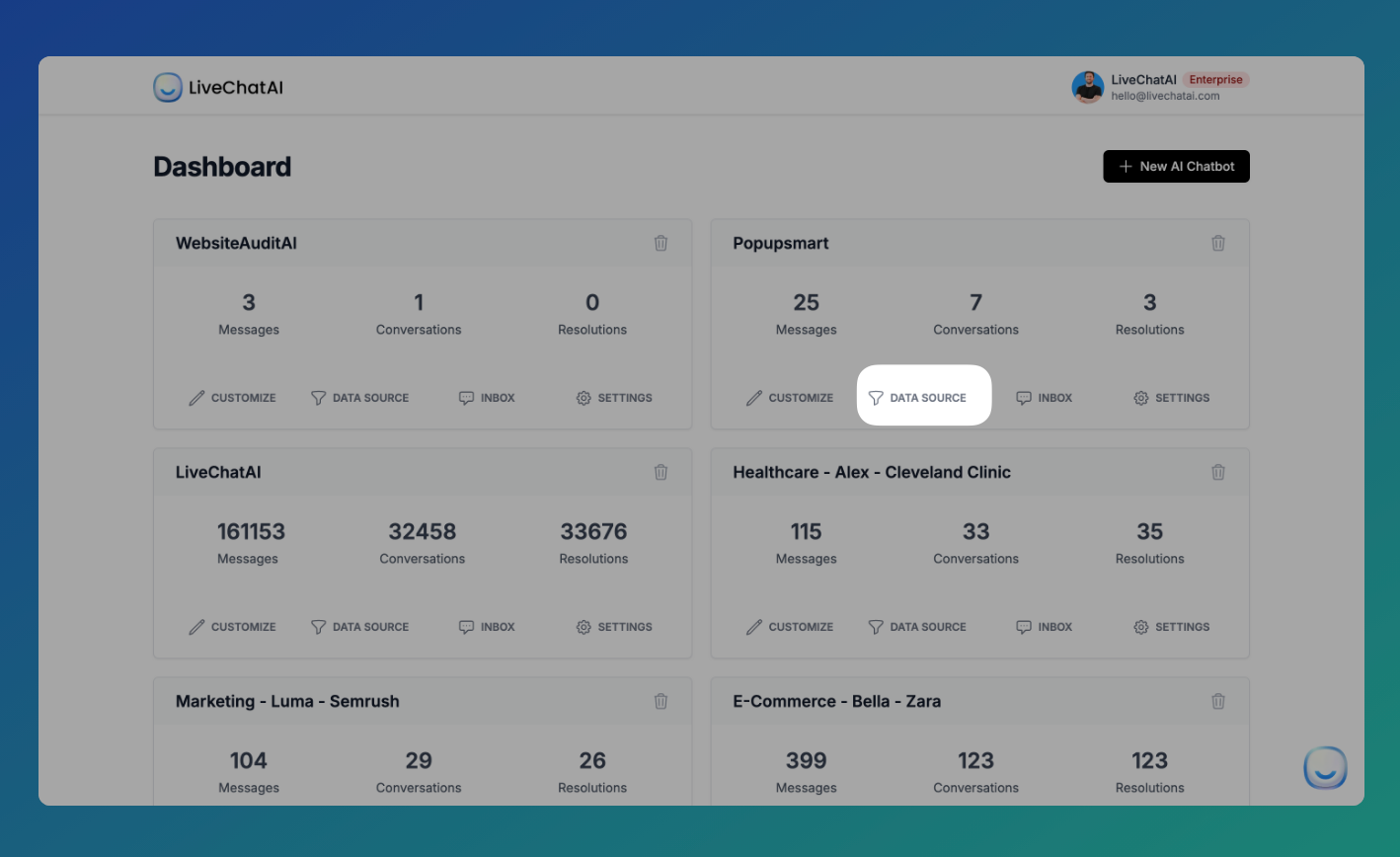Screen dimensions: 1400x857
Task: Open Customize for Healthcare - Alex chatbot
Action: tap(790, 627)
